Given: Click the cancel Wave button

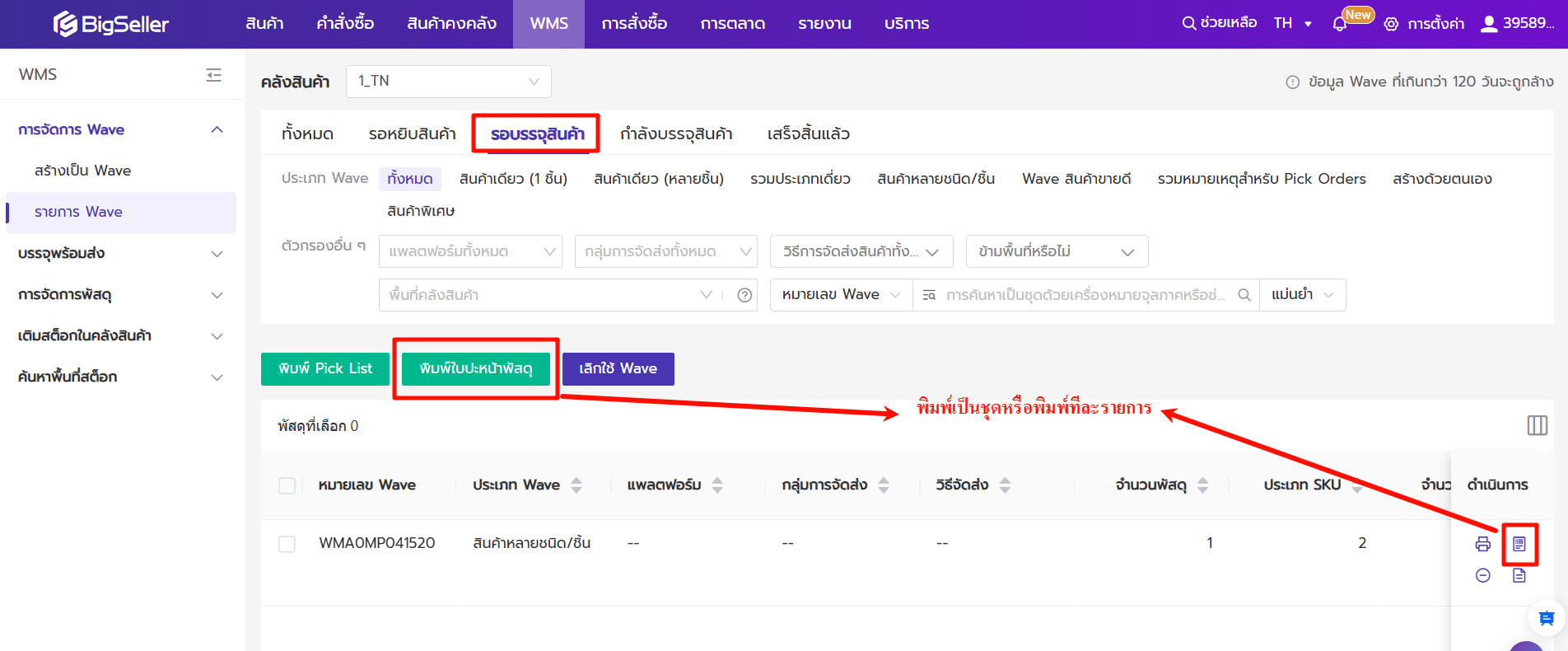Looking at the screenshot, I should (618, 368).
